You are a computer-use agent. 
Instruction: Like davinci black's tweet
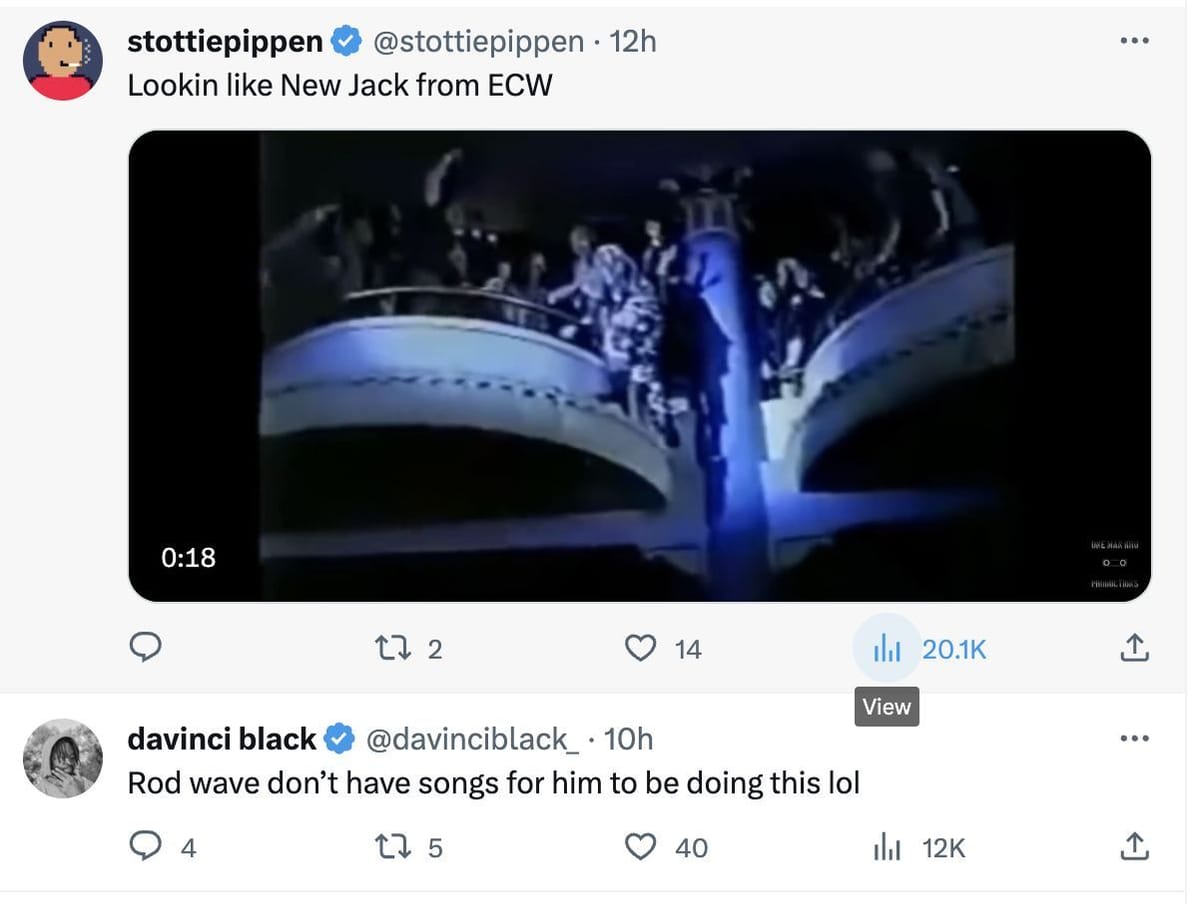[640, 848]
